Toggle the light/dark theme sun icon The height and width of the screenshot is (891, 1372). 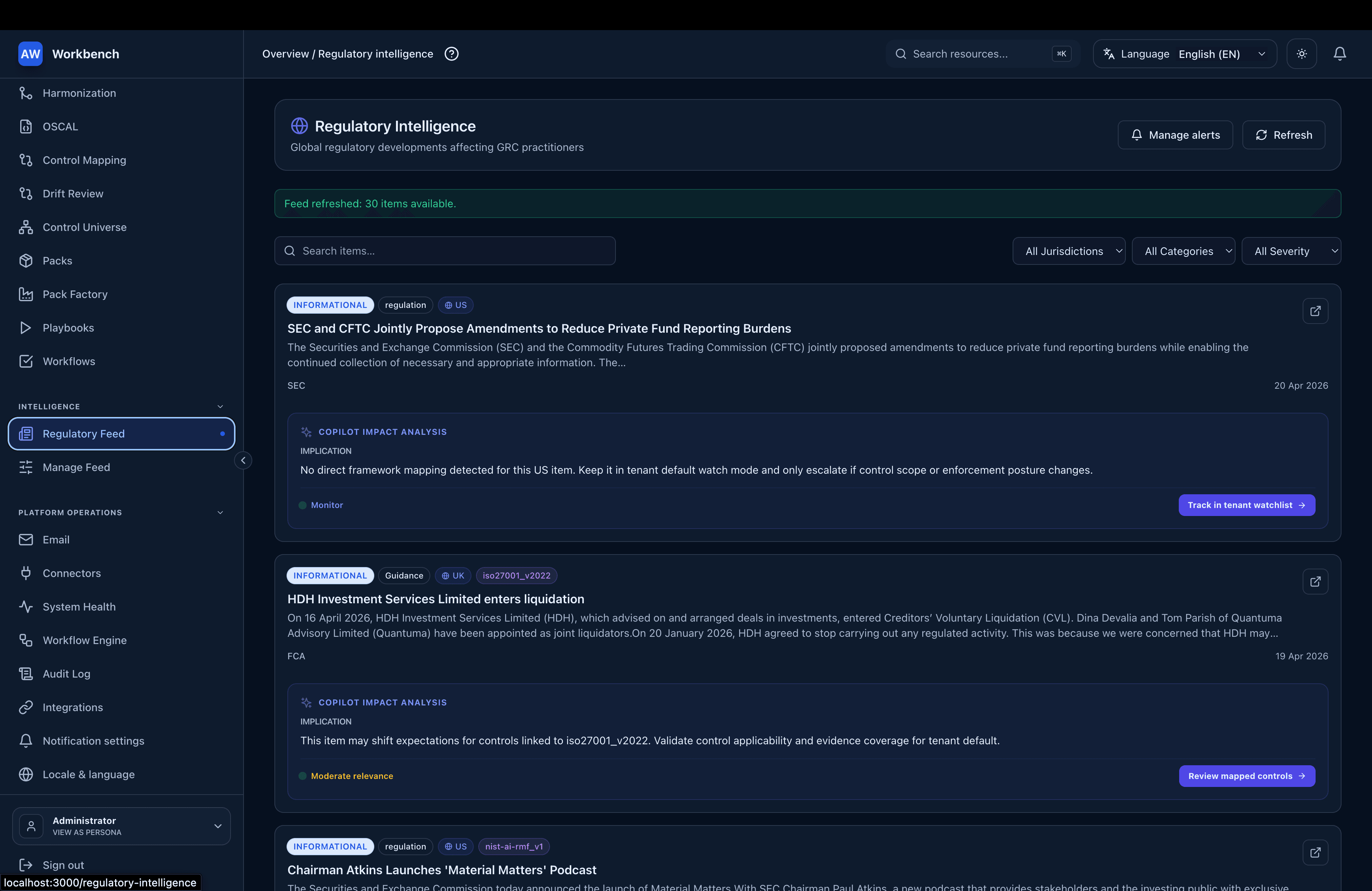pyautogui.click(x=1301, y=54)
